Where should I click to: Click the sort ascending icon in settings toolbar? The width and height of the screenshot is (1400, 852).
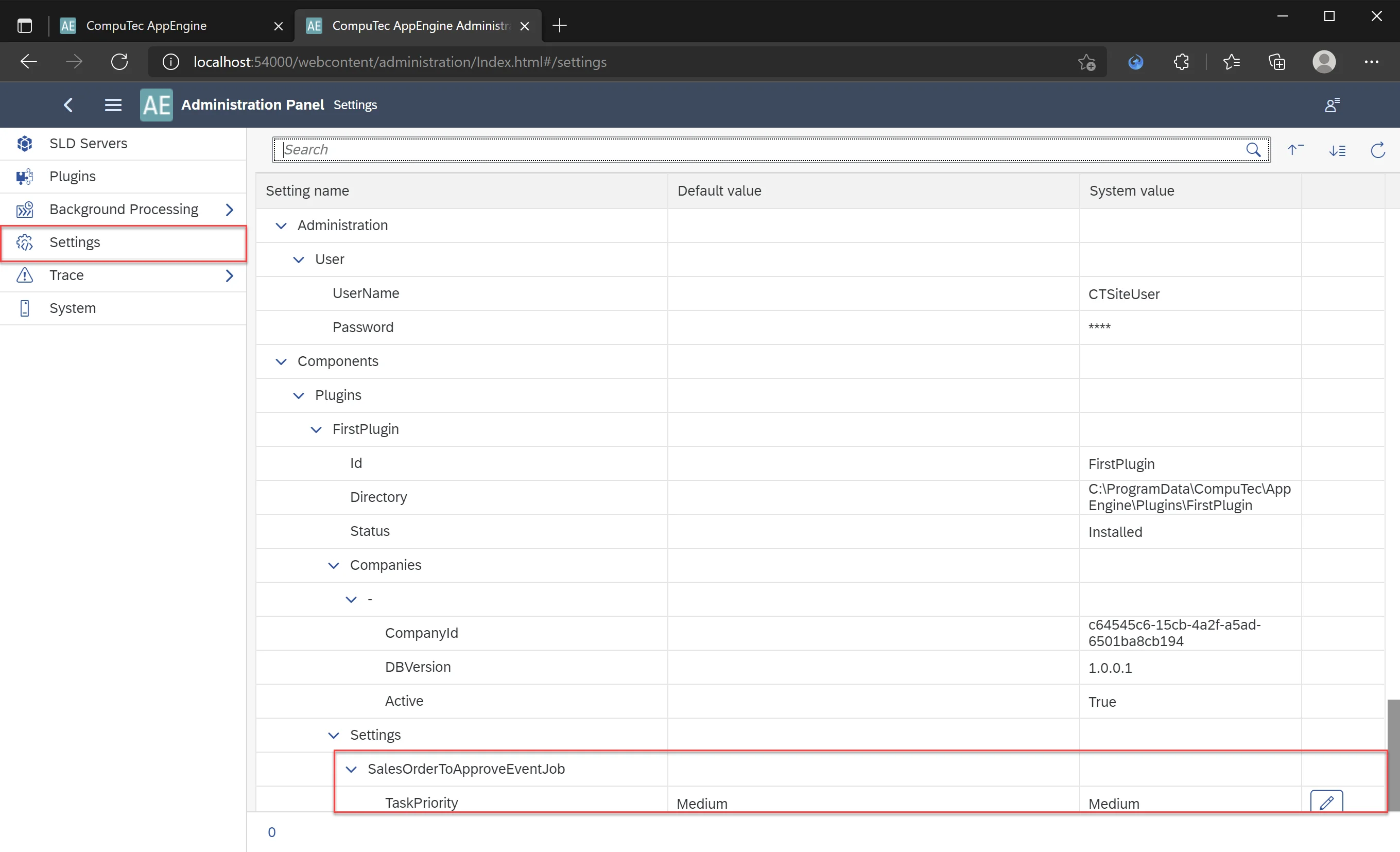click(x=1297, y=149)
